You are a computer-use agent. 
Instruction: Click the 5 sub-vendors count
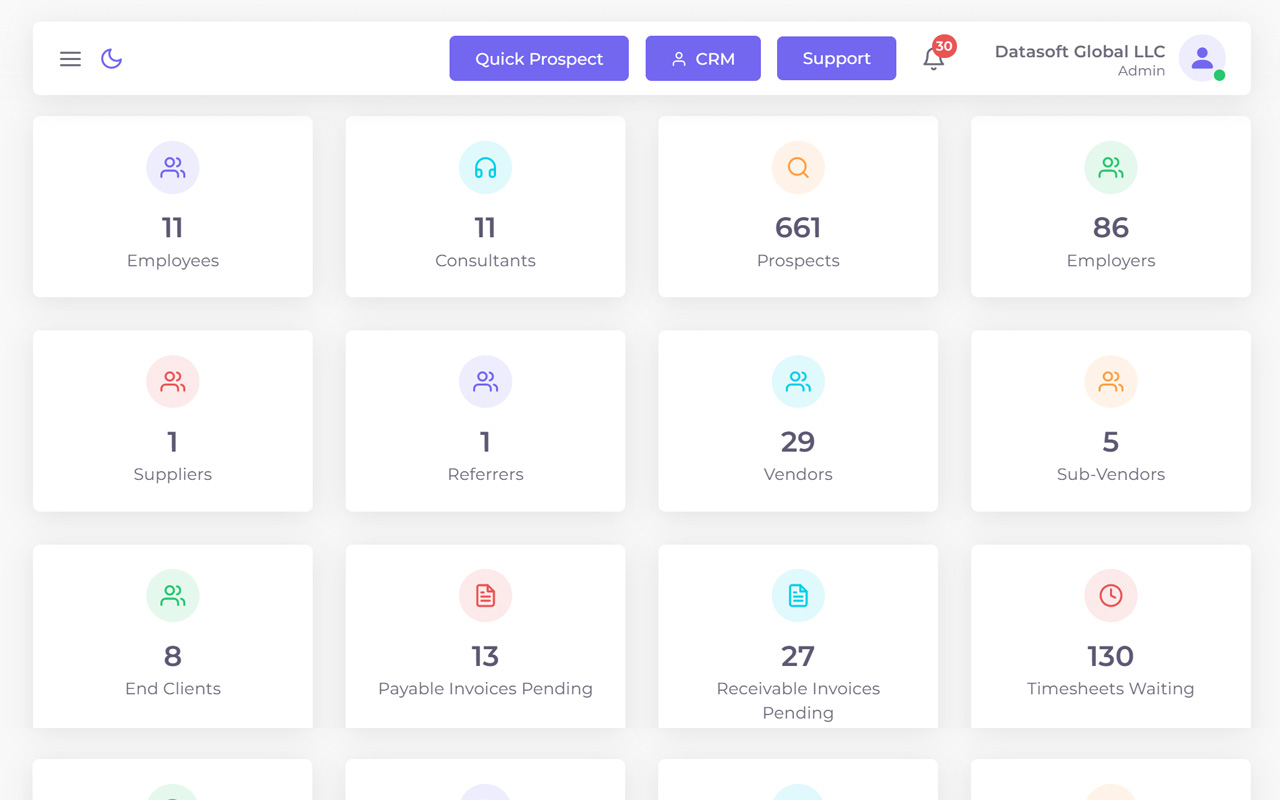coord(1111,442)
